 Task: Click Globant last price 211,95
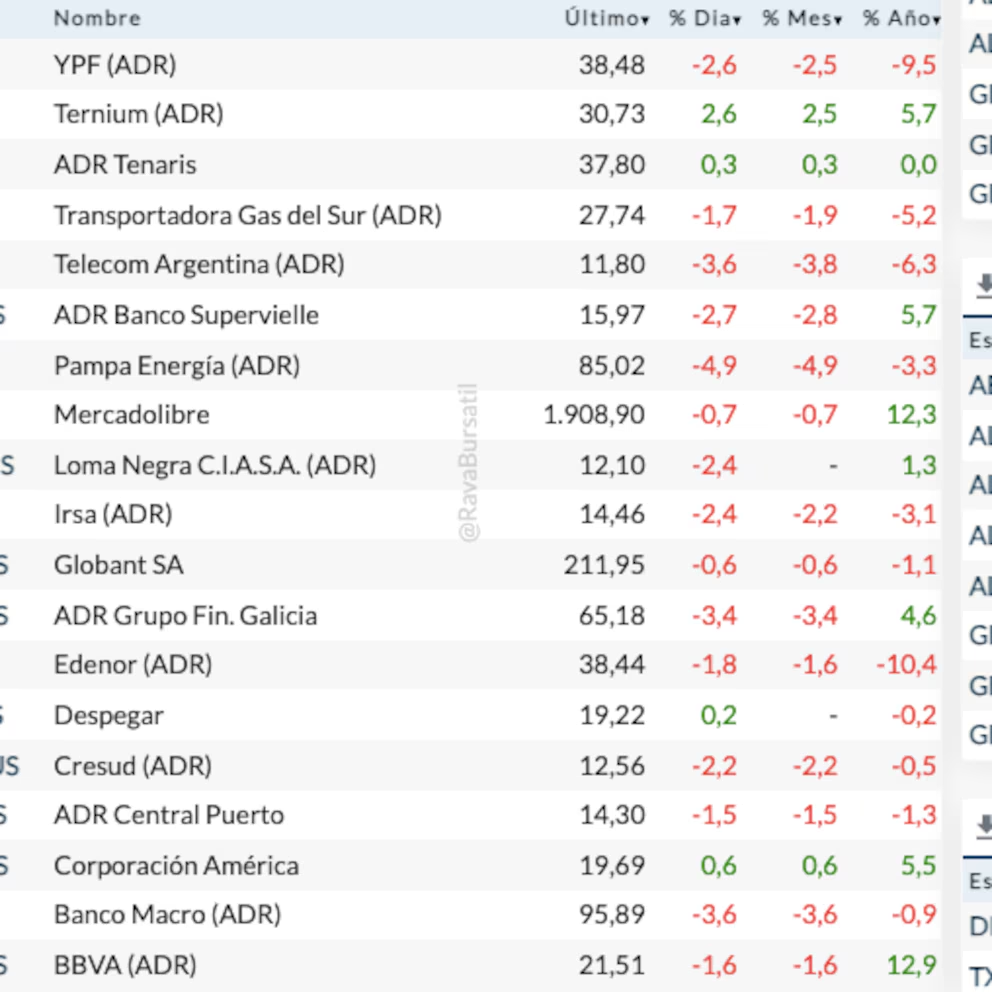[x=604, y=565]
